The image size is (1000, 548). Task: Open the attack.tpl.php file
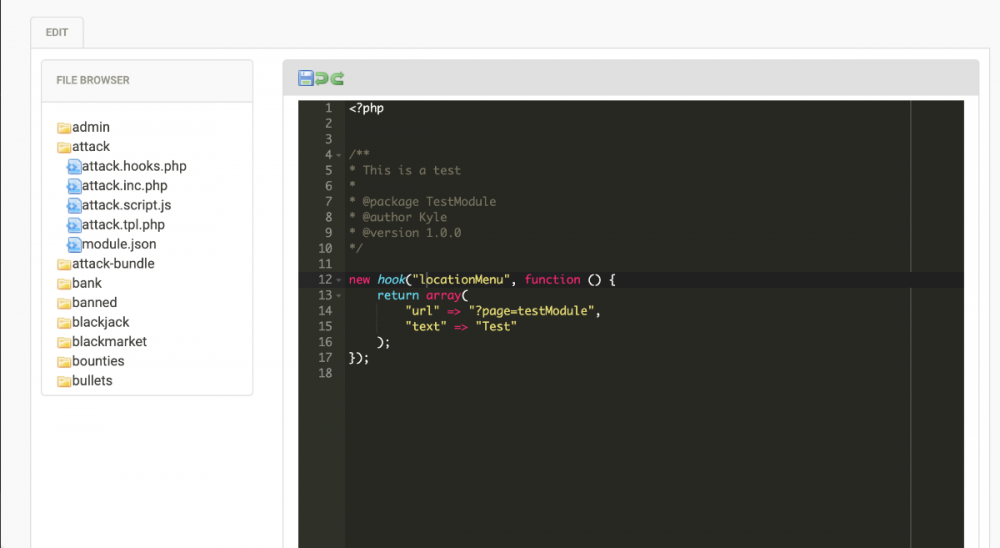[x=123, y=225]
